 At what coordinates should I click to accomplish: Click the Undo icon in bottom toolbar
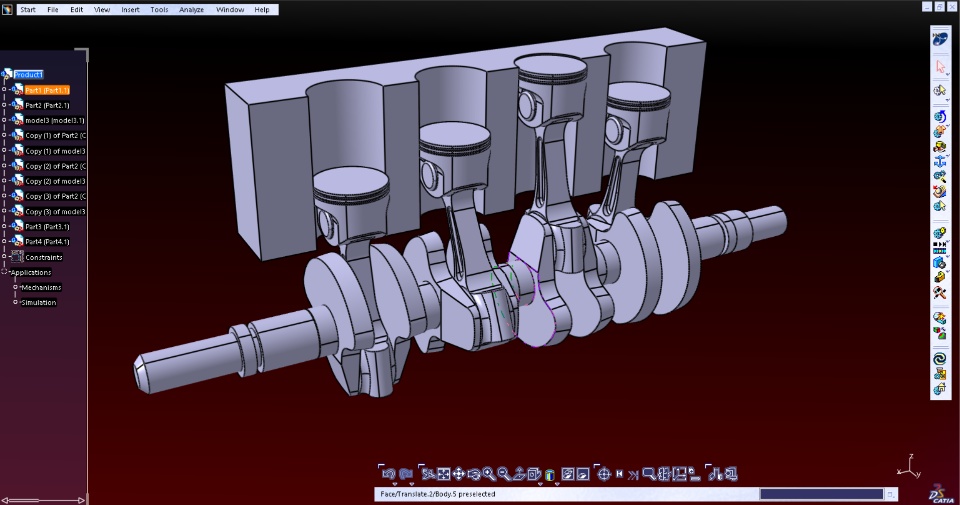coord(389,474)
